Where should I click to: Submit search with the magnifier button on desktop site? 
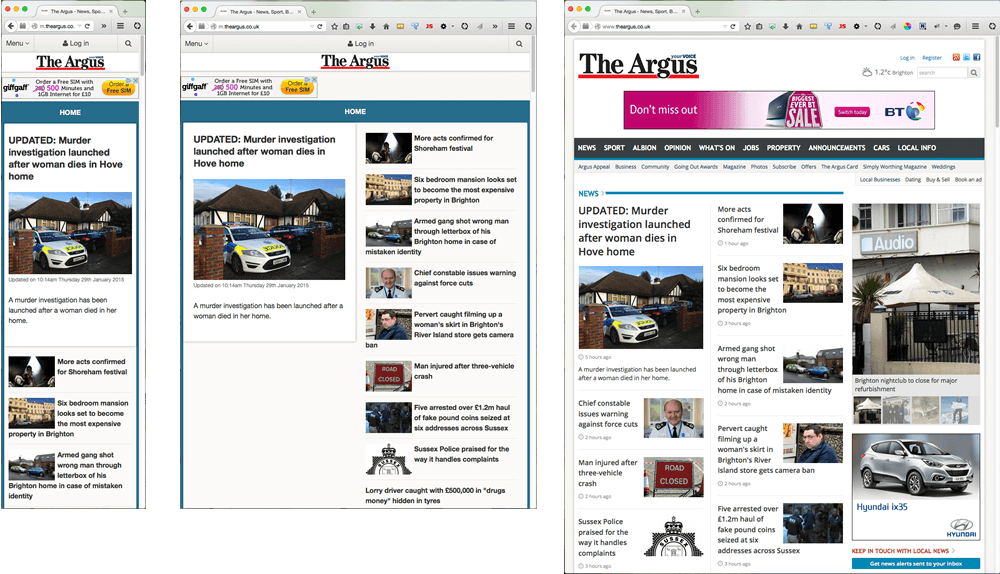(x=974, y=73)
